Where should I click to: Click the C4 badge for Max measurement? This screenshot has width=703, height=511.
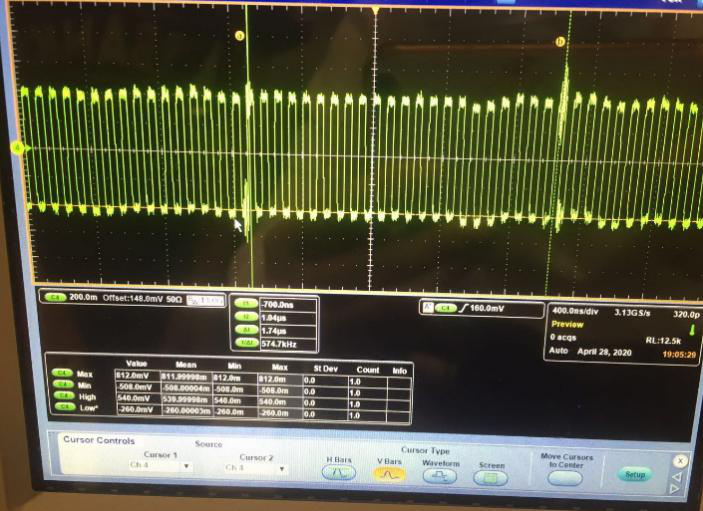coord(62,373)
